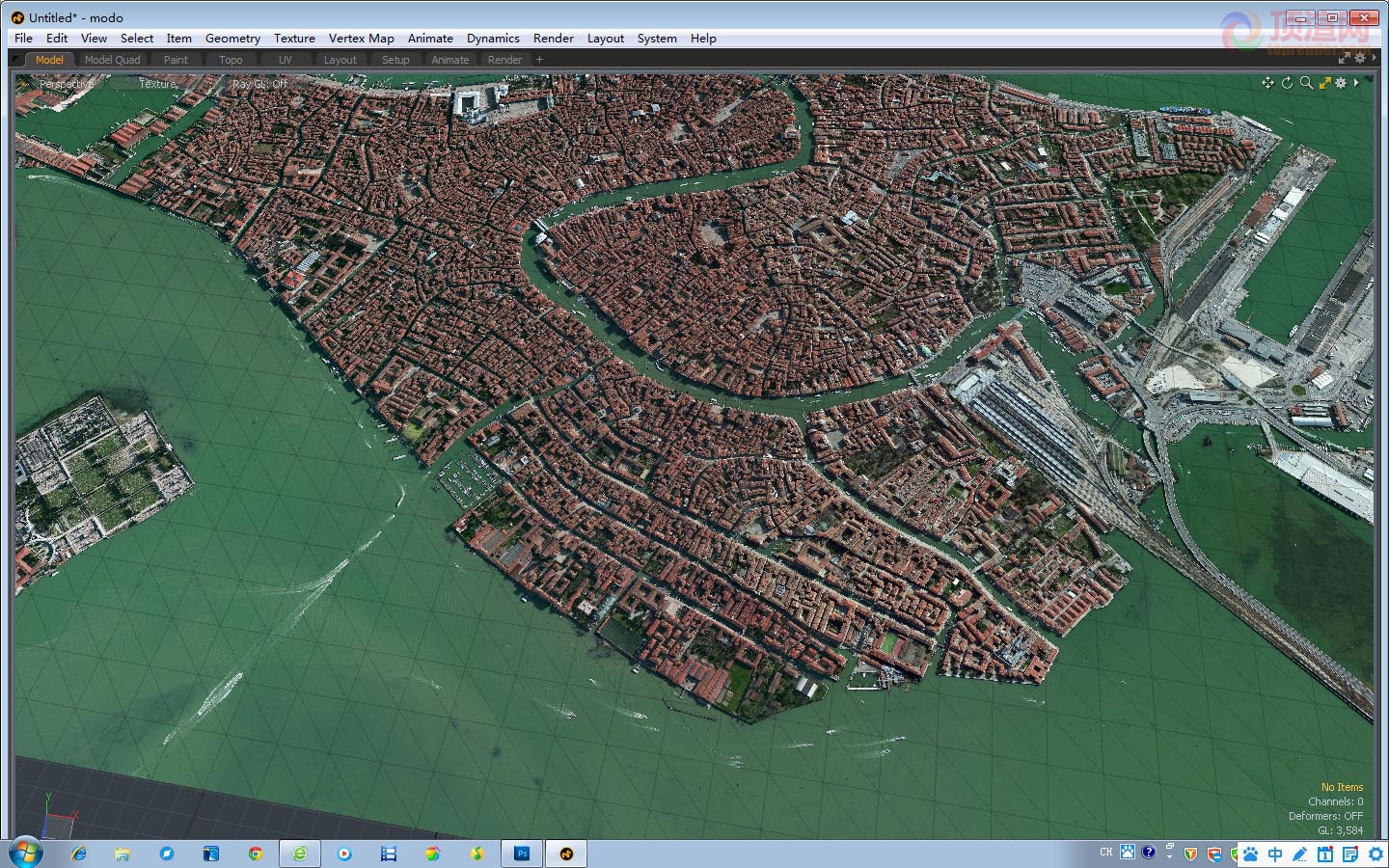Click the viewport rotate icon
The height and width of the screenshot is (868, 1389).
[1287, 83]
